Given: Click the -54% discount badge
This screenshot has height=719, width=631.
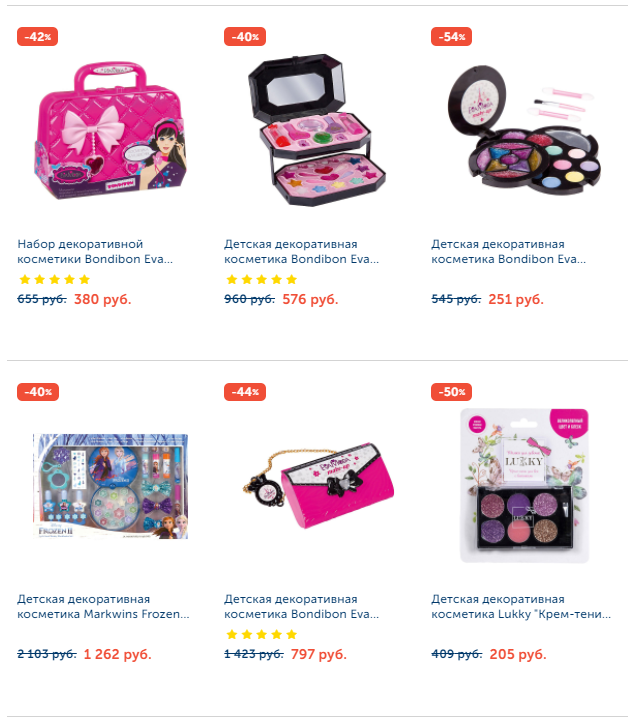Looking at the screenshot, I should click(x=451, y=37).
